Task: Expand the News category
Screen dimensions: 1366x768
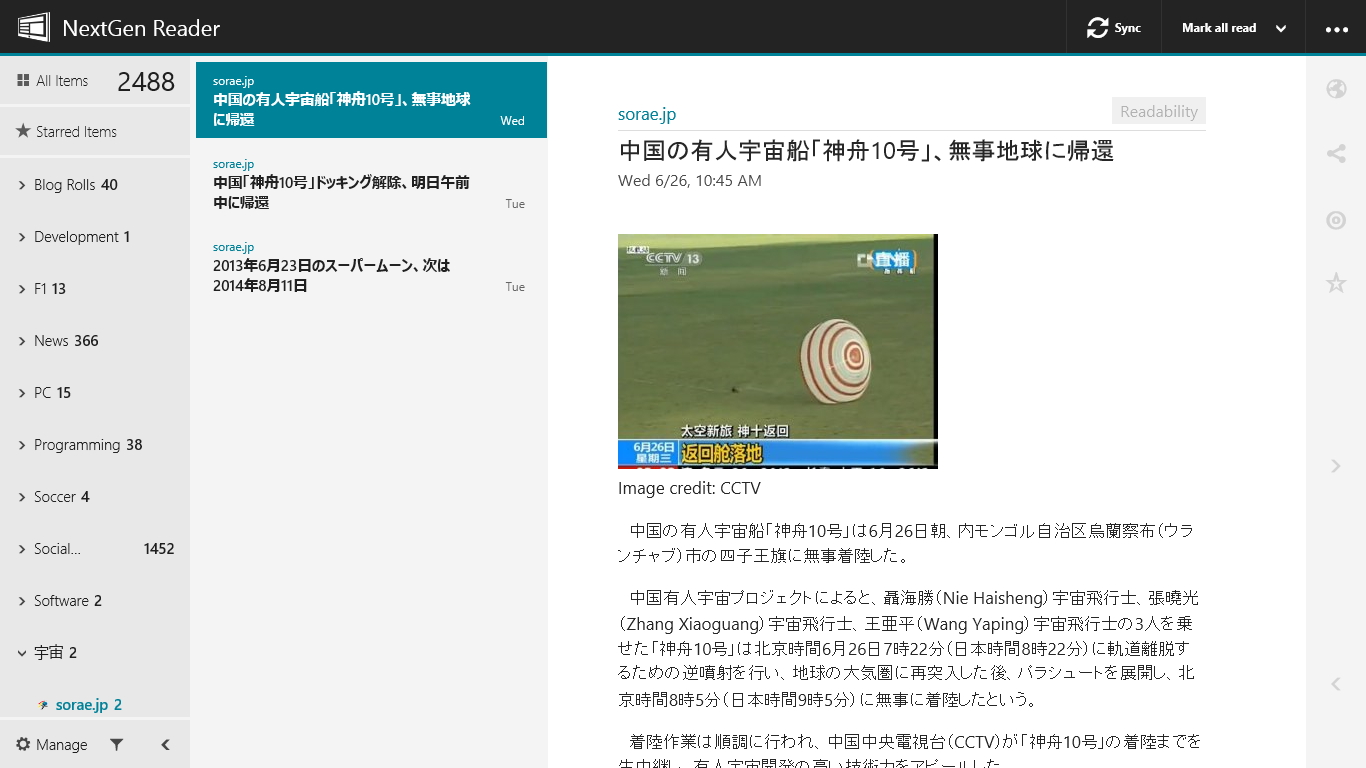Action: (x=21, y=340)
